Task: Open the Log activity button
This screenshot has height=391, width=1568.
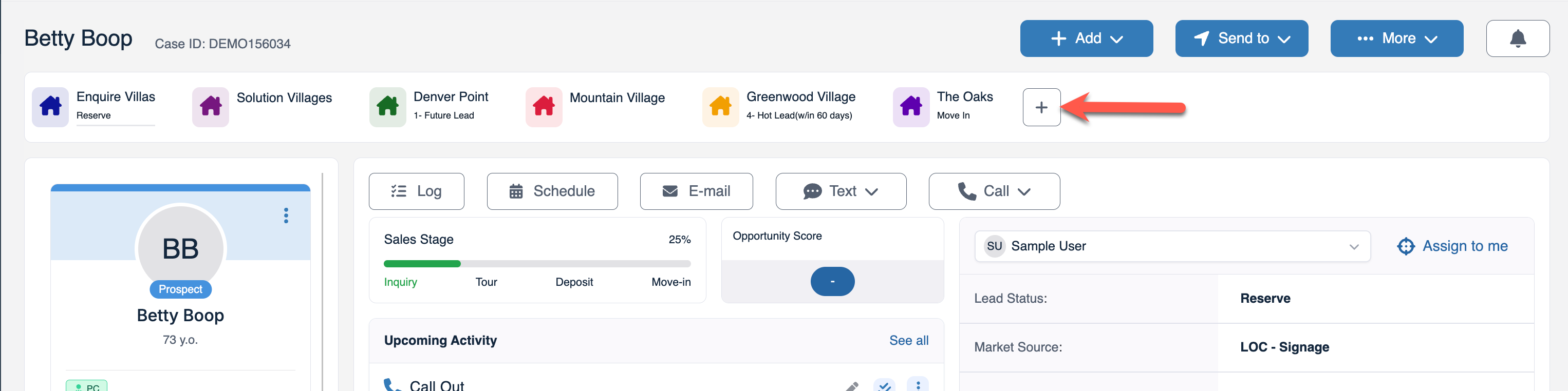Action: pos(416,191)
